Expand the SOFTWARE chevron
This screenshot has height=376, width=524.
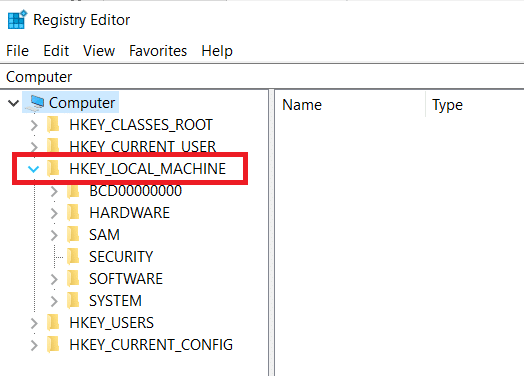pyautogui.click(x=54, y=279)
